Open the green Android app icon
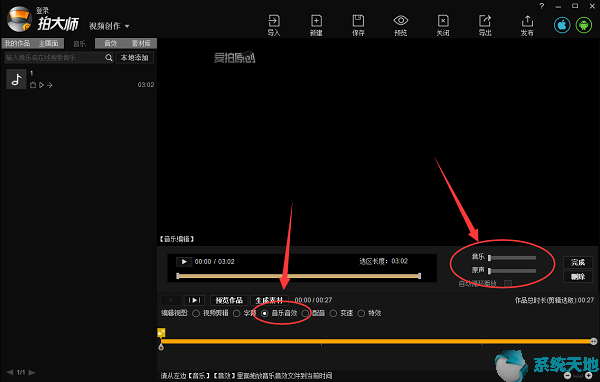This screenshot has height=382, width=600. 584,25
